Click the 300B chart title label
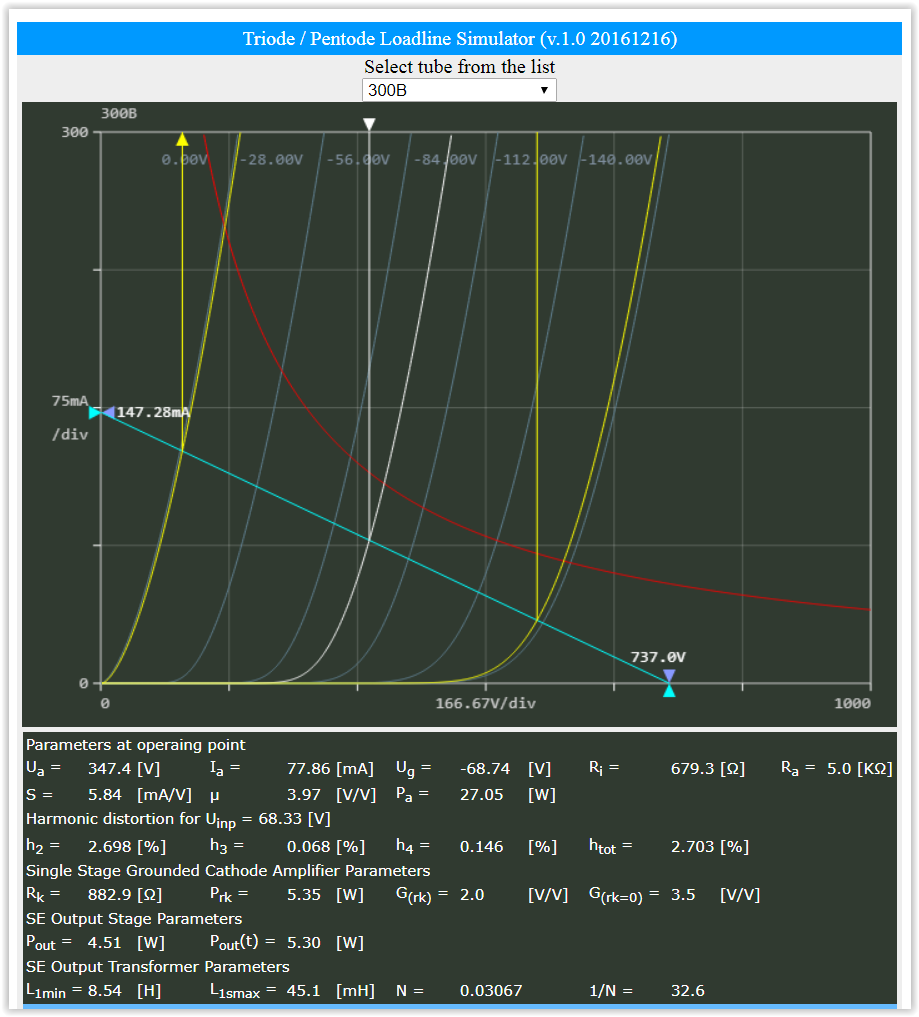Screen dimensions: 919x1017 click(119, 114)
